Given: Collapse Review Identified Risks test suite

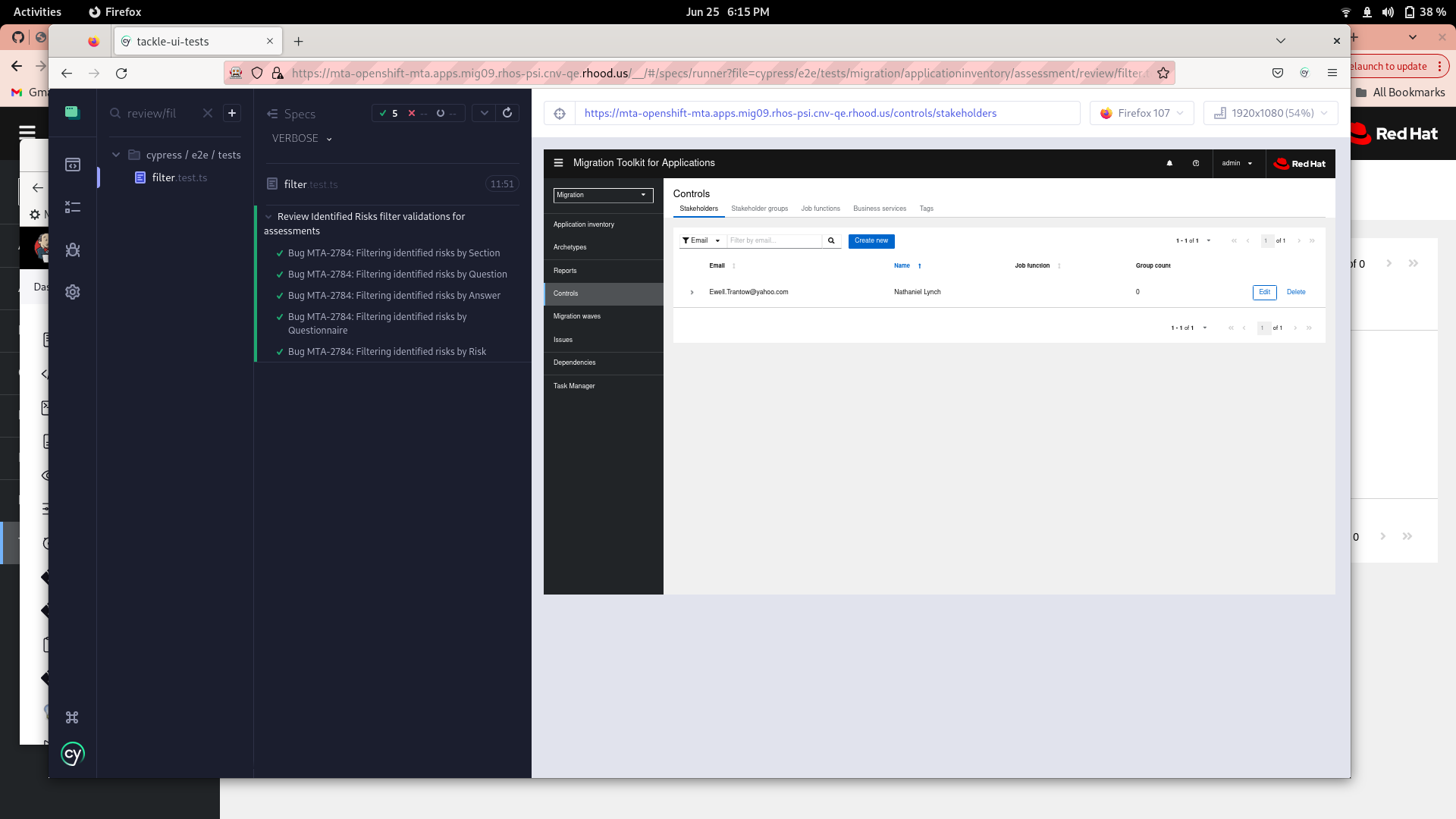Looking at the screenshot, I should 268,217.
